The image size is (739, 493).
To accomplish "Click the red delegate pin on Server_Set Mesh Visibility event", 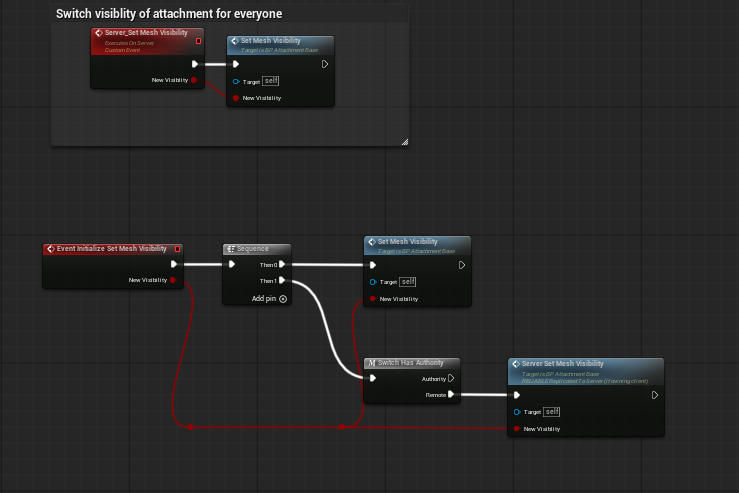I will [x=198, y=41].
